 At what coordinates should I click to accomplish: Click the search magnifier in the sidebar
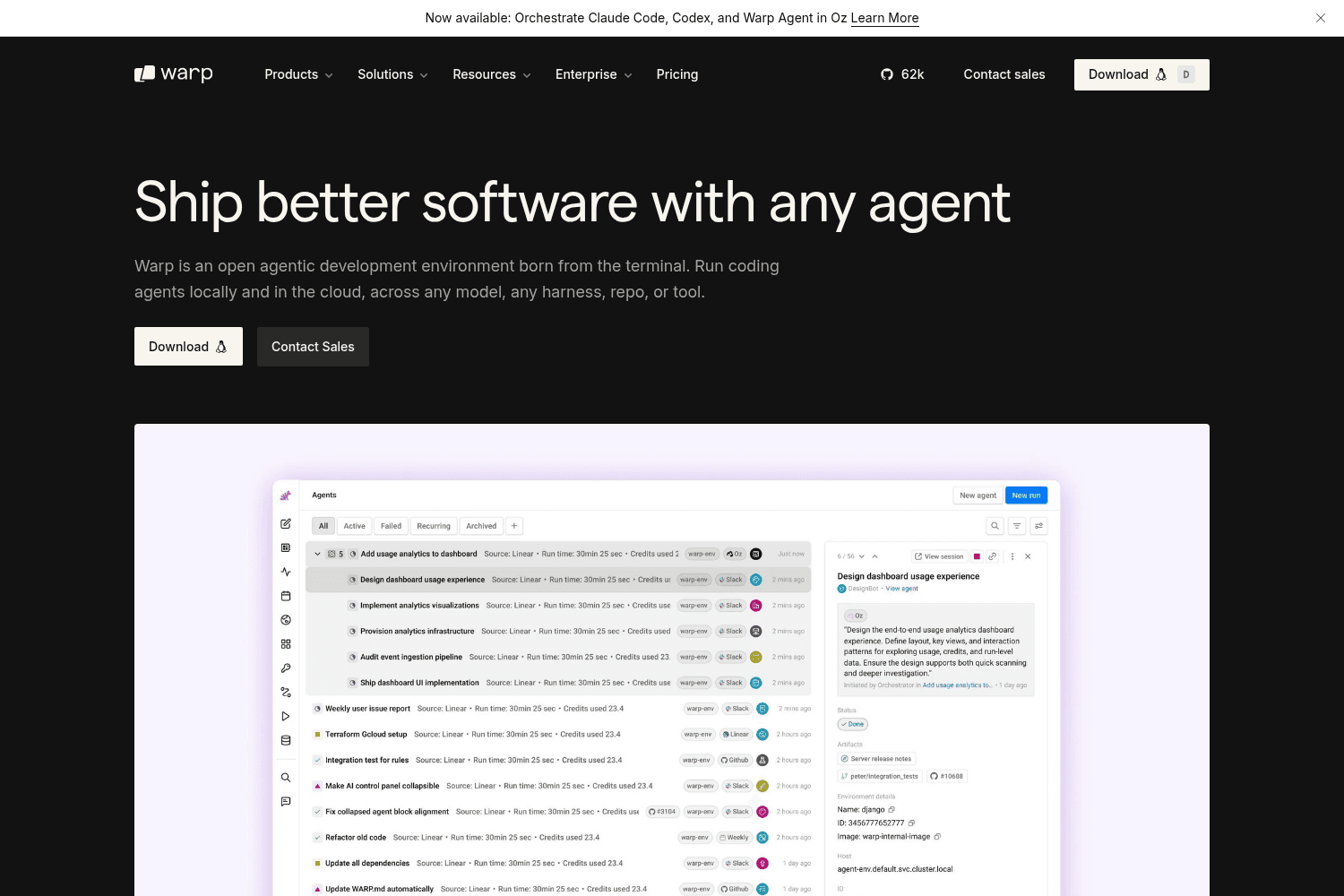286,778
